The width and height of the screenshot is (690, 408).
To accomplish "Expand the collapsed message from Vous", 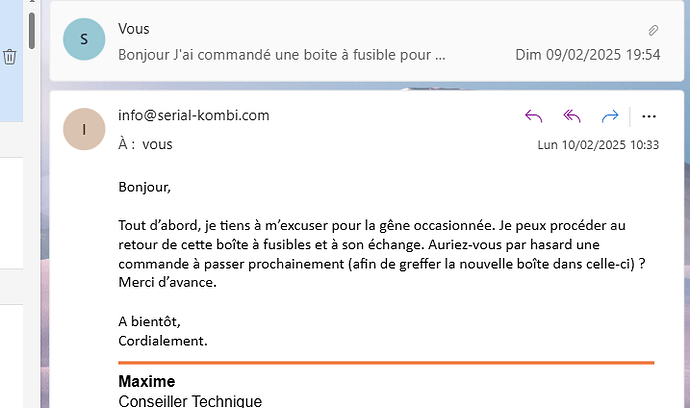I will (x=367, y=41).
